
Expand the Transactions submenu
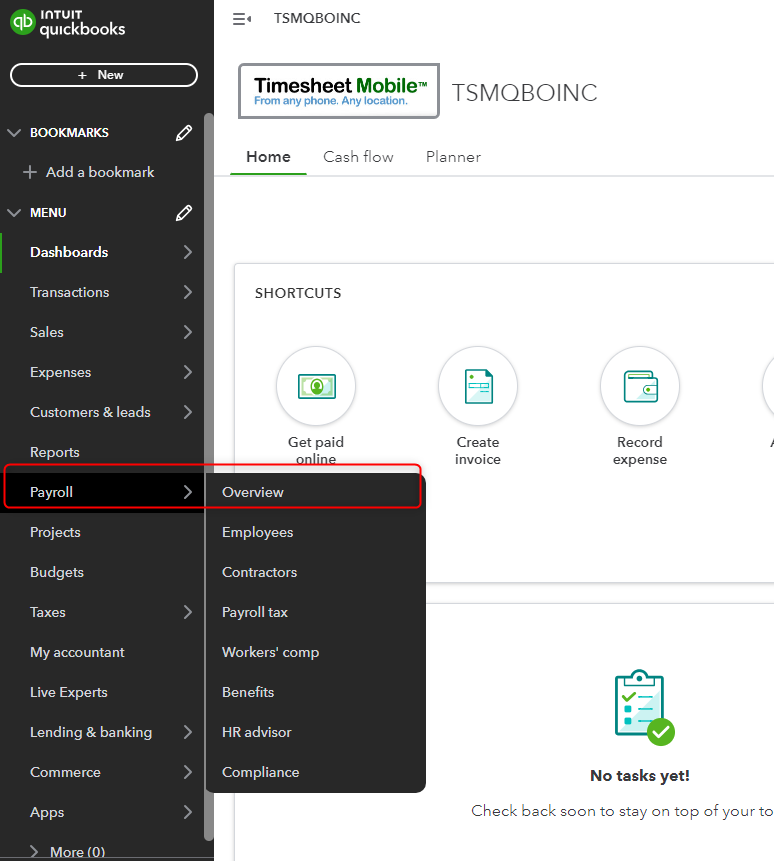point(188,292)
